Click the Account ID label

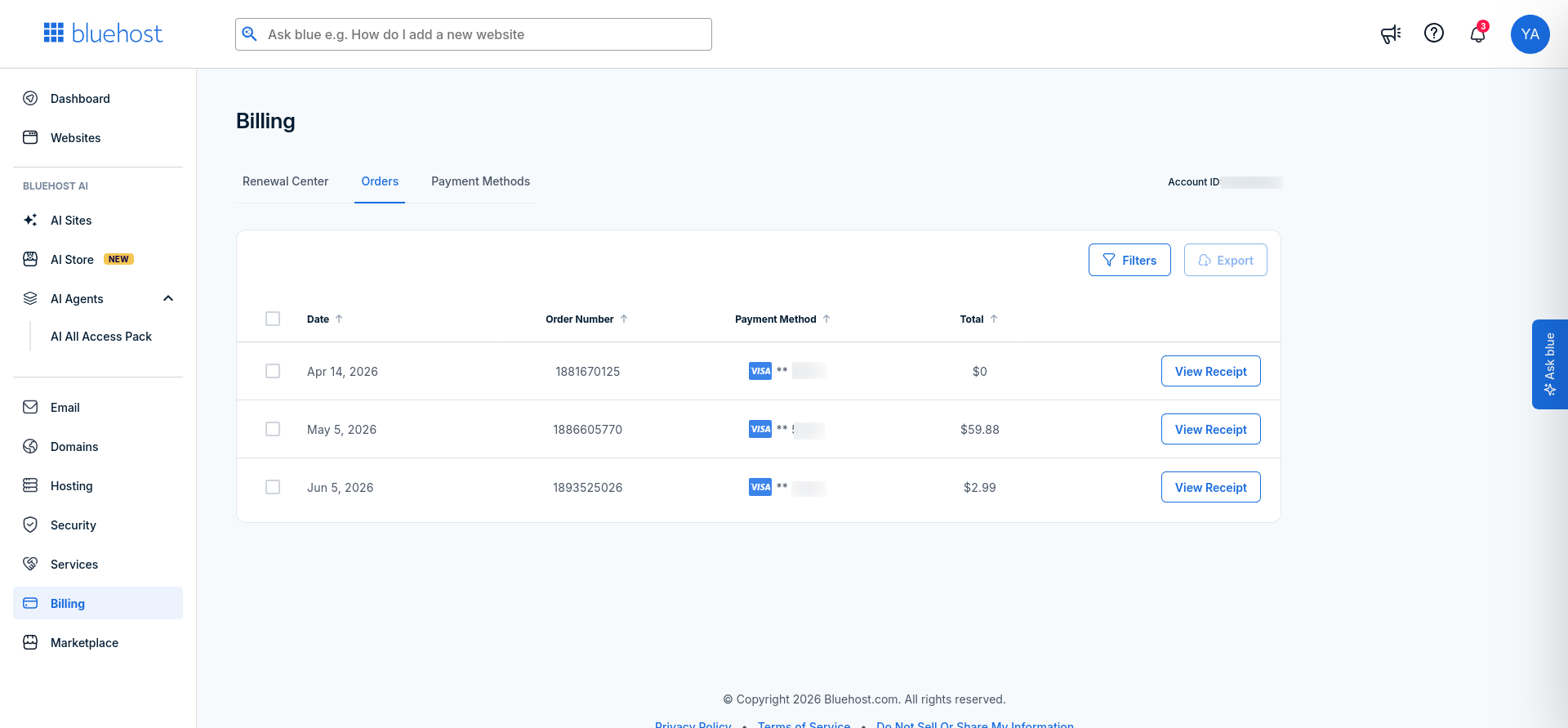[x=1193, y=182]
